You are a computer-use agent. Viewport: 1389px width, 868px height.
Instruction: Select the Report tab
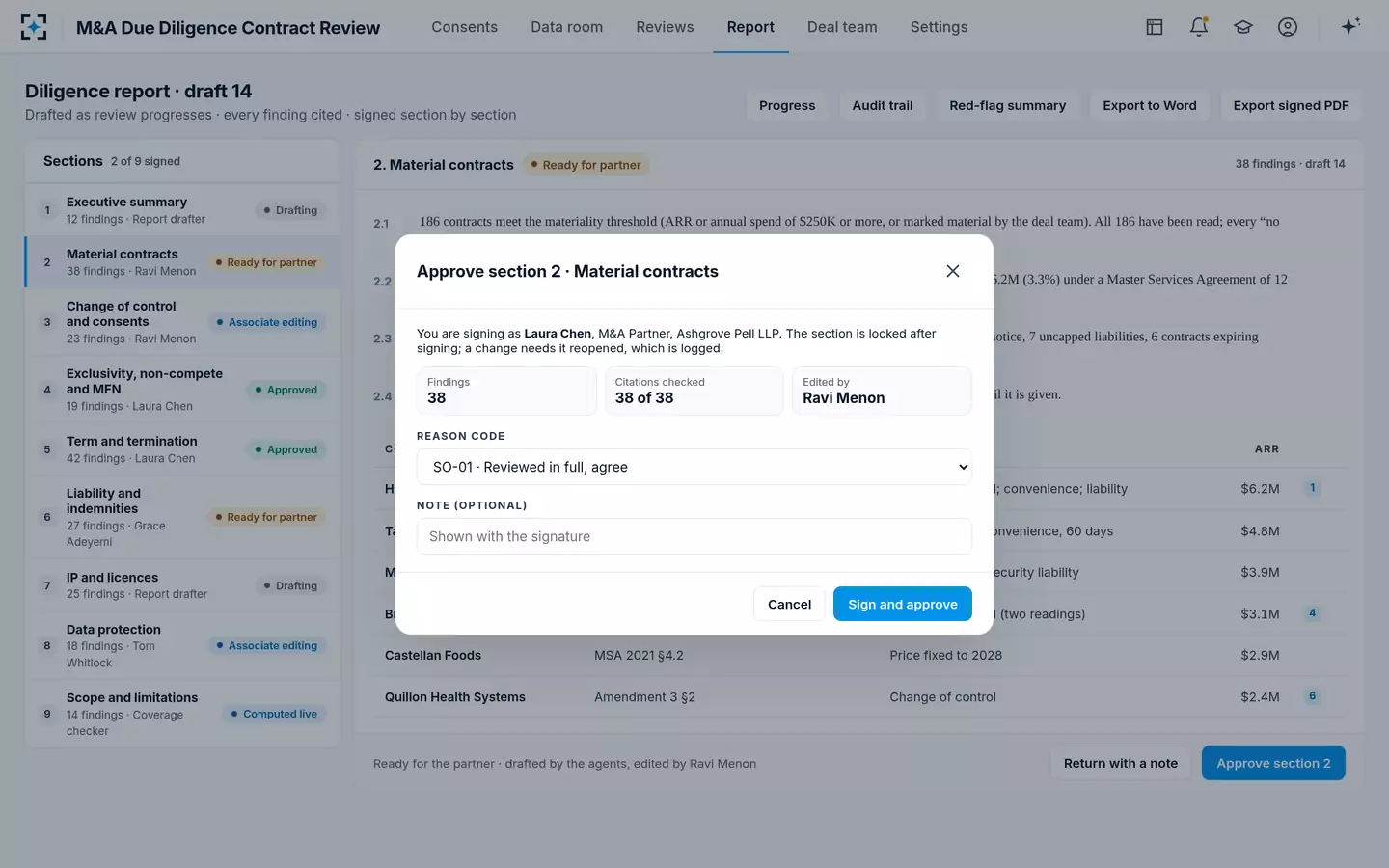(750, 27)
